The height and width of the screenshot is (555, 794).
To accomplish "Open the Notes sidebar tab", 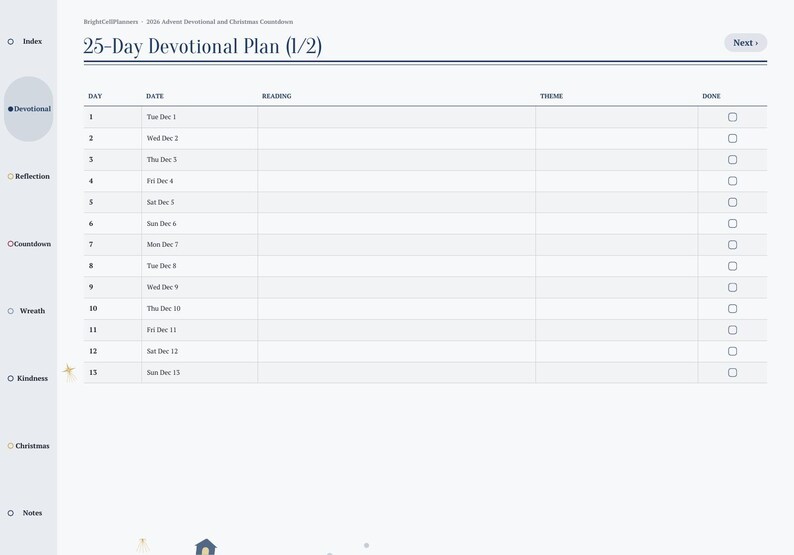I will click(x=28, y=513).
